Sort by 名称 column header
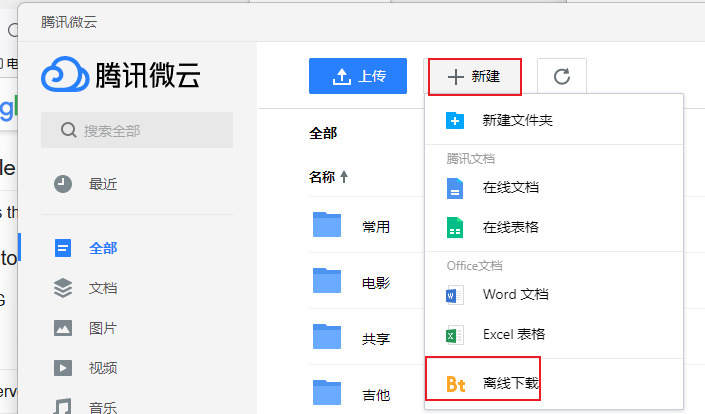The height and width of the screenshot is (414, 705). [x=322, y=177]
